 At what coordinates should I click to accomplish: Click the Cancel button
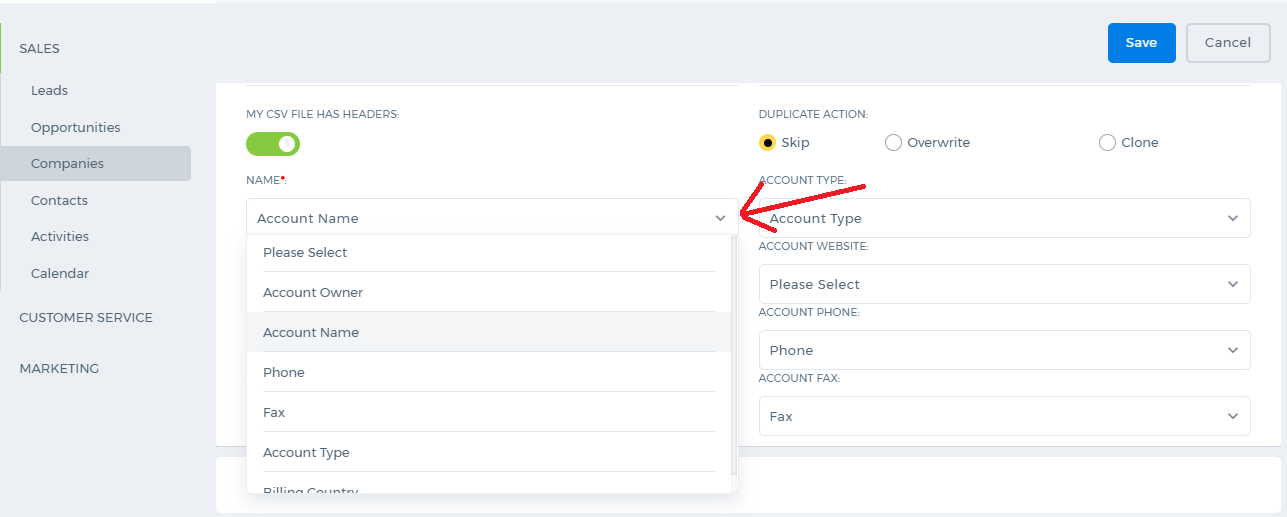click(x=1227, y=43)
